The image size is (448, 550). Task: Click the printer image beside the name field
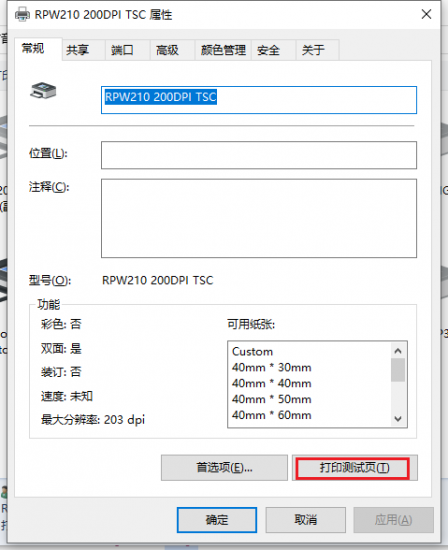click(x=43, y=91)
